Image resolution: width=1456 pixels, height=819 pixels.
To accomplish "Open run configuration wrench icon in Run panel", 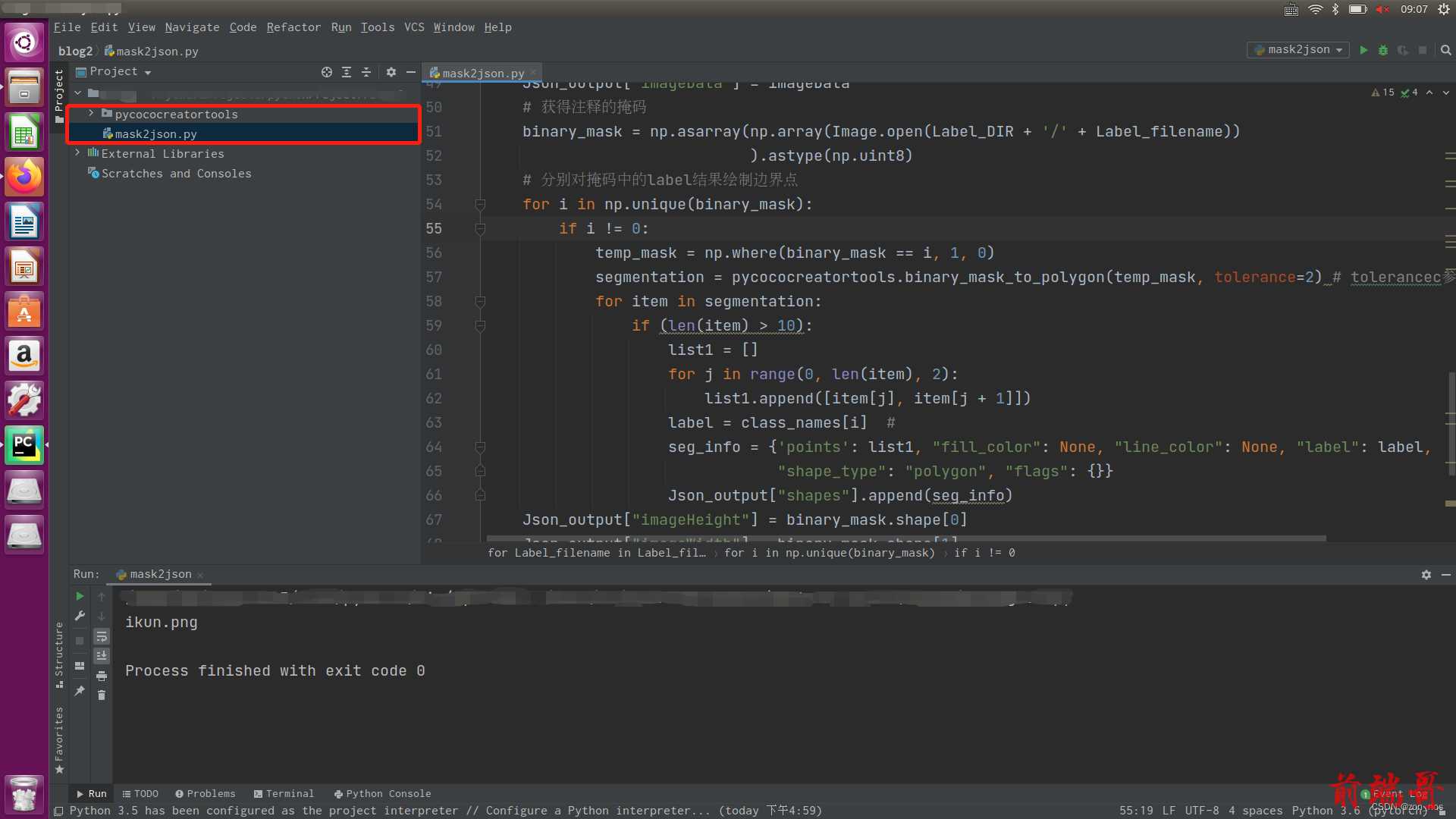I will [x=80, y=617].
